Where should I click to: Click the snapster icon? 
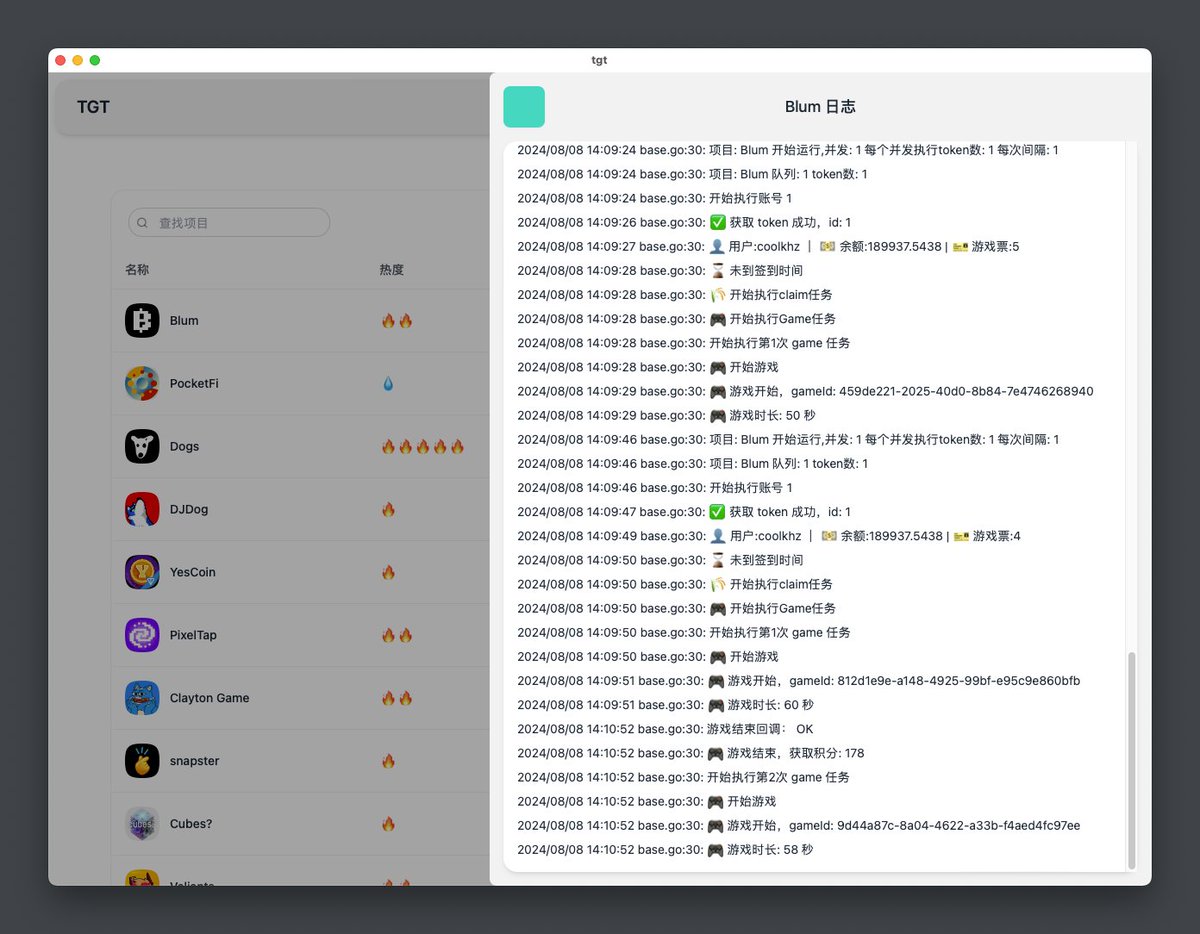[x=141, y=760]
